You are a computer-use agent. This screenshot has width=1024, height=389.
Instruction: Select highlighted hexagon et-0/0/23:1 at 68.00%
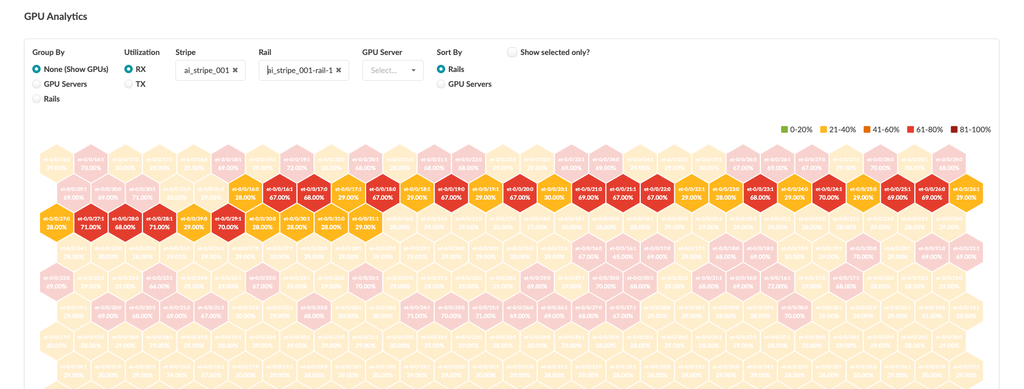tap(761, 193)
